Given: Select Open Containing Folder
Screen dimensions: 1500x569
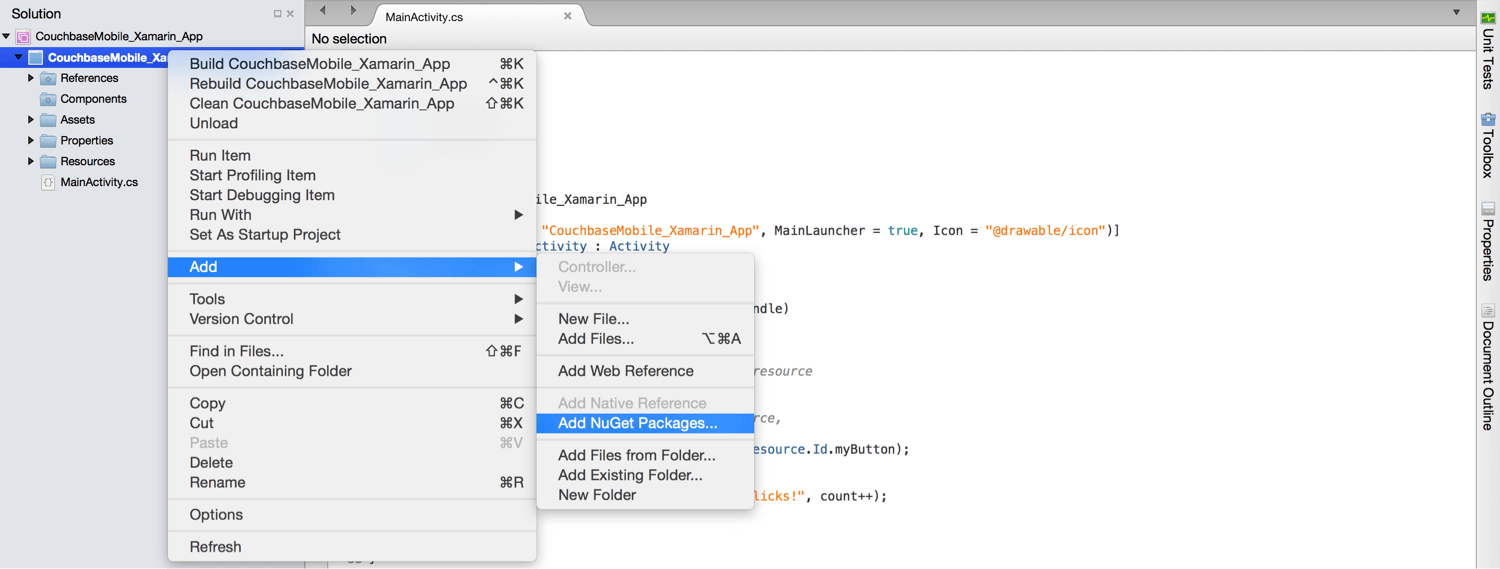Looking at the screenshot, I should tap(352, 371).
